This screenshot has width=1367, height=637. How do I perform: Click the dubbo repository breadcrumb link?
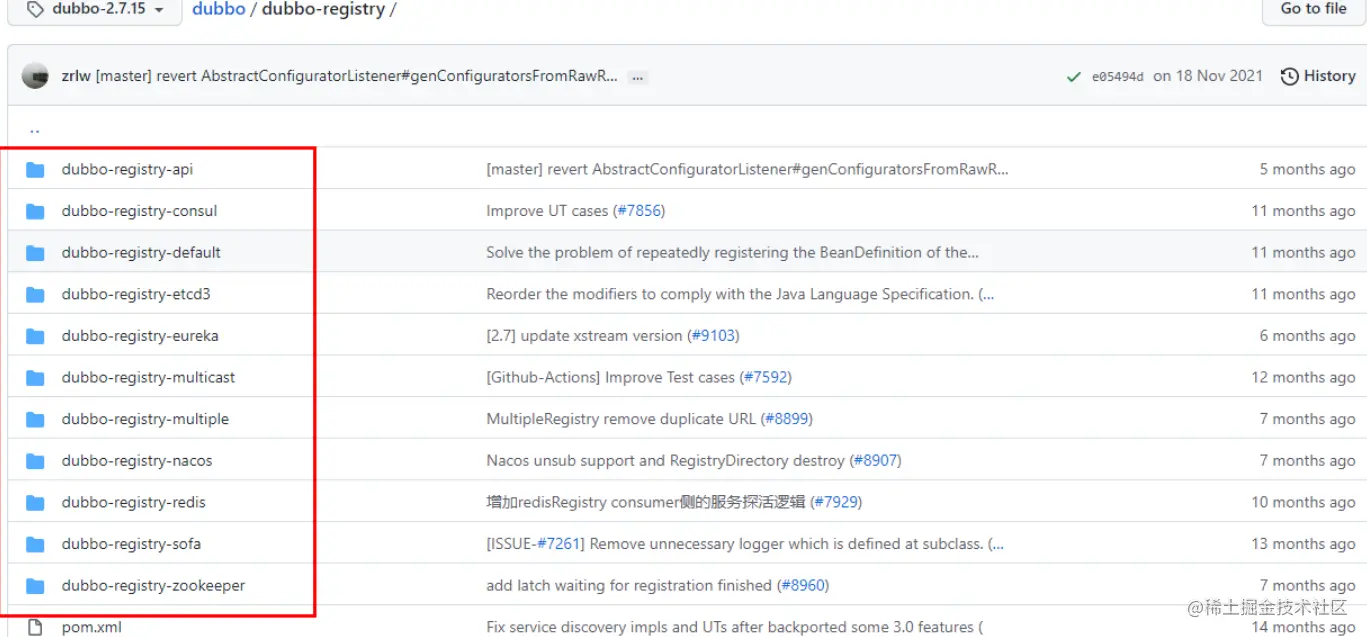point(219,9)
